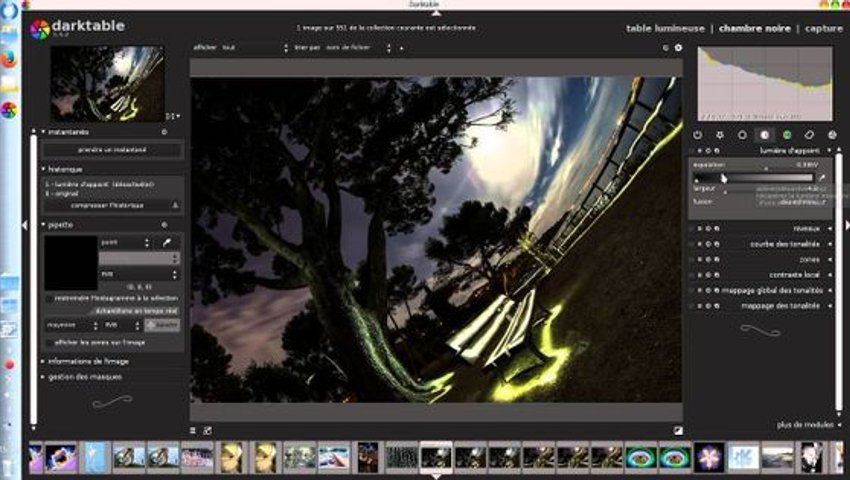Click the red record dot in dock

[9, 365]
